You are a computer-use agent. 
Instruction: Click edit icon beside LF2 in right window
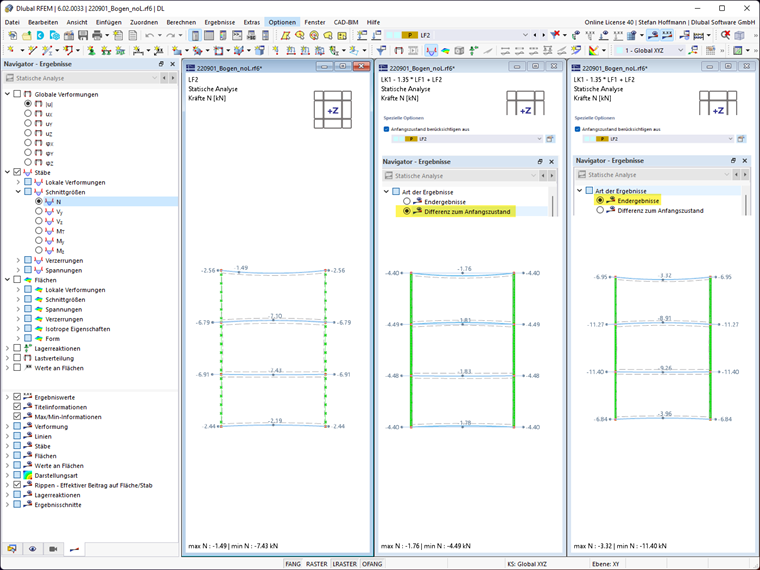tap(741, 139)
